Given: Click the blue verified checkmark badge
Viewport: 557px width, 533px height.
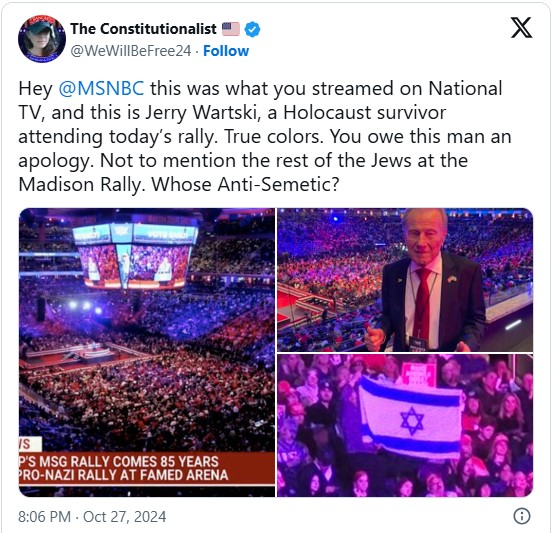Looking at the screenshot, I should click(253, 29).
